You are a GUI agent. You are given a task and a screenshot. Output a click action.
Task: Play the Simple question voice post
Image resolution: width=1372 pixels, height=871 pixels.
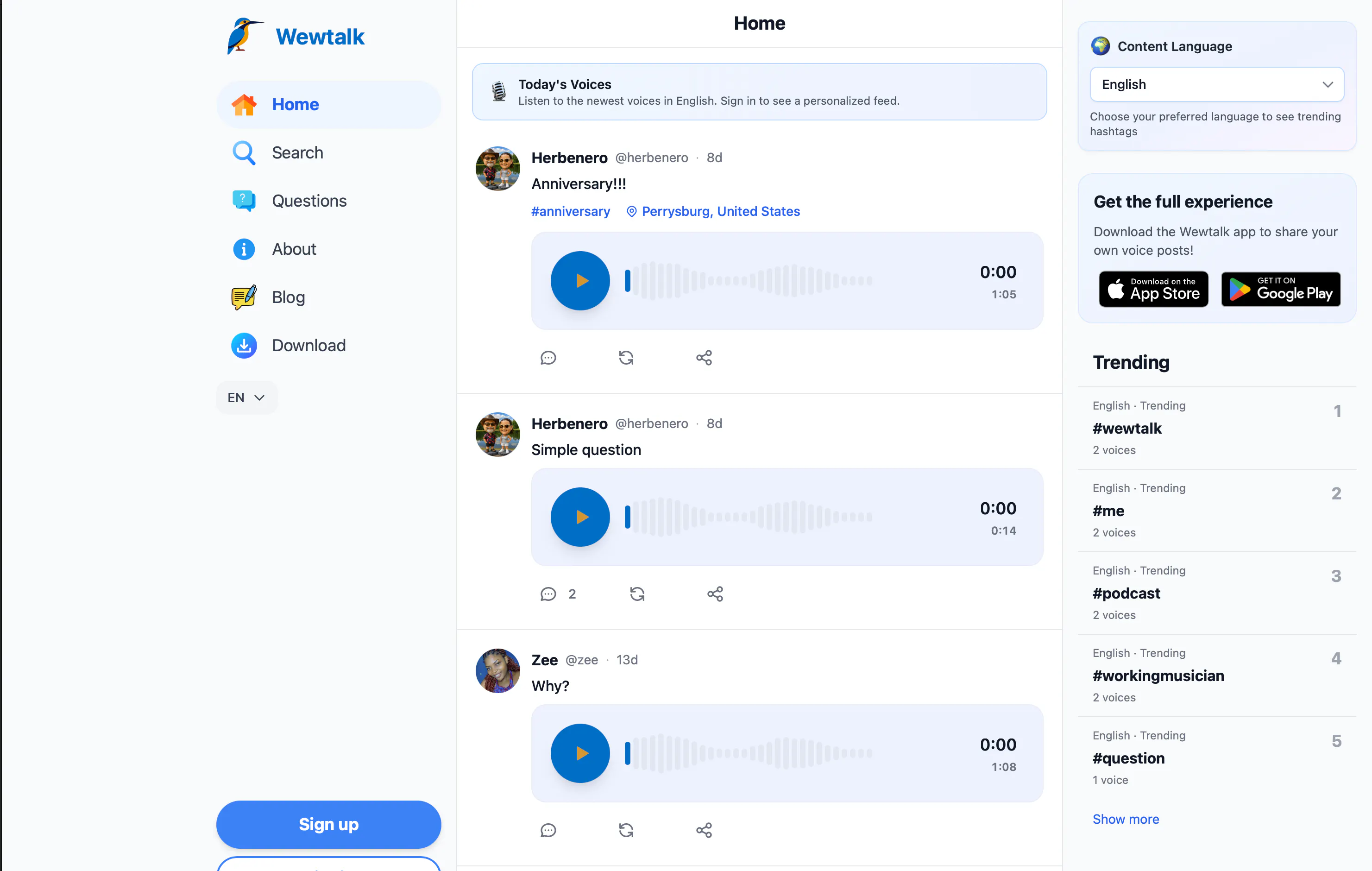pyautogui.click(x=580, y=517)
